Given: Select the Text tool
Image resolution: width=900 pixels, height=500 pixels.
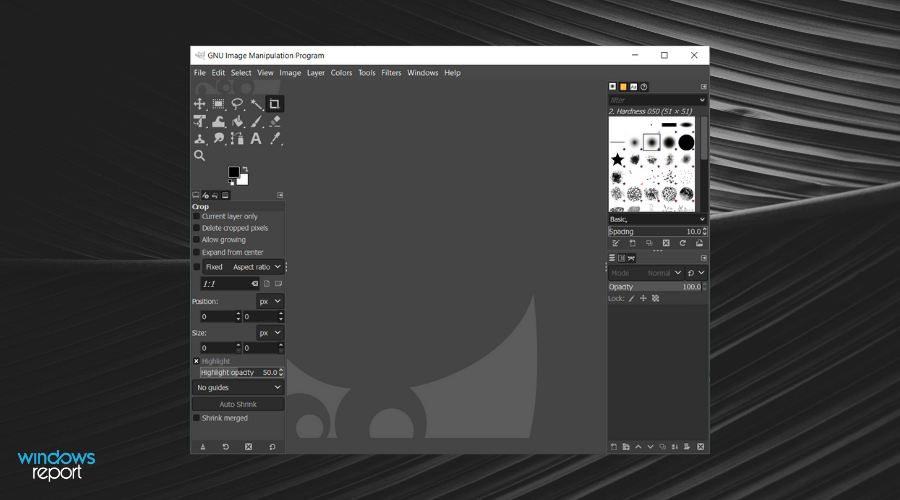Looking at the screenshot, I should click(x=256, y=138).
